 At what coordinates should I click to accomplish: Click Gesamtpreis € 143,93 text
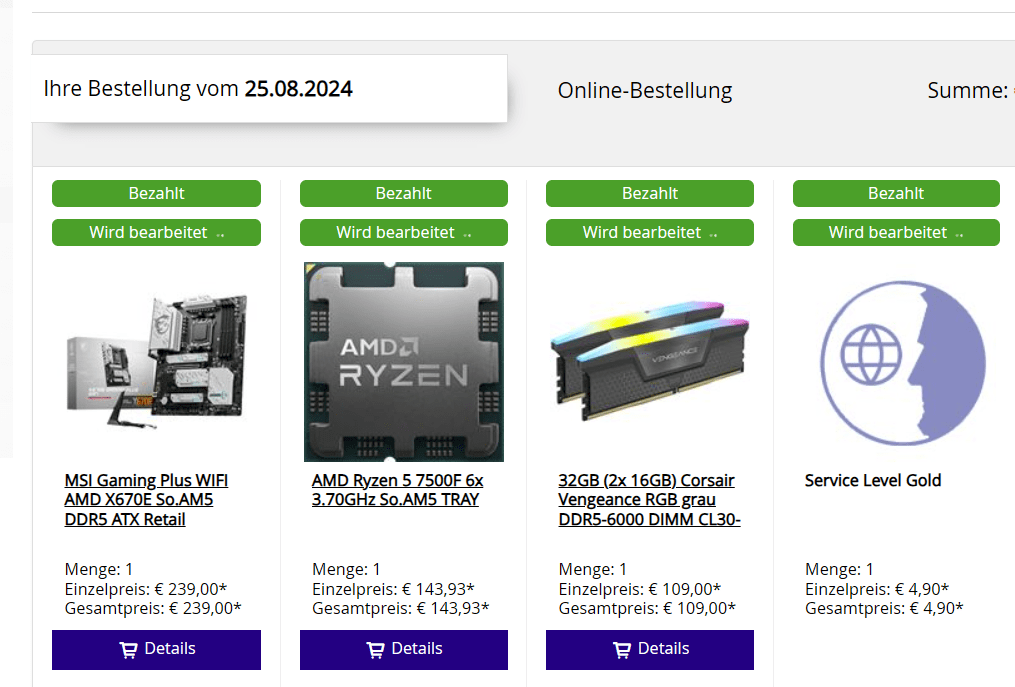coord(401,609)
